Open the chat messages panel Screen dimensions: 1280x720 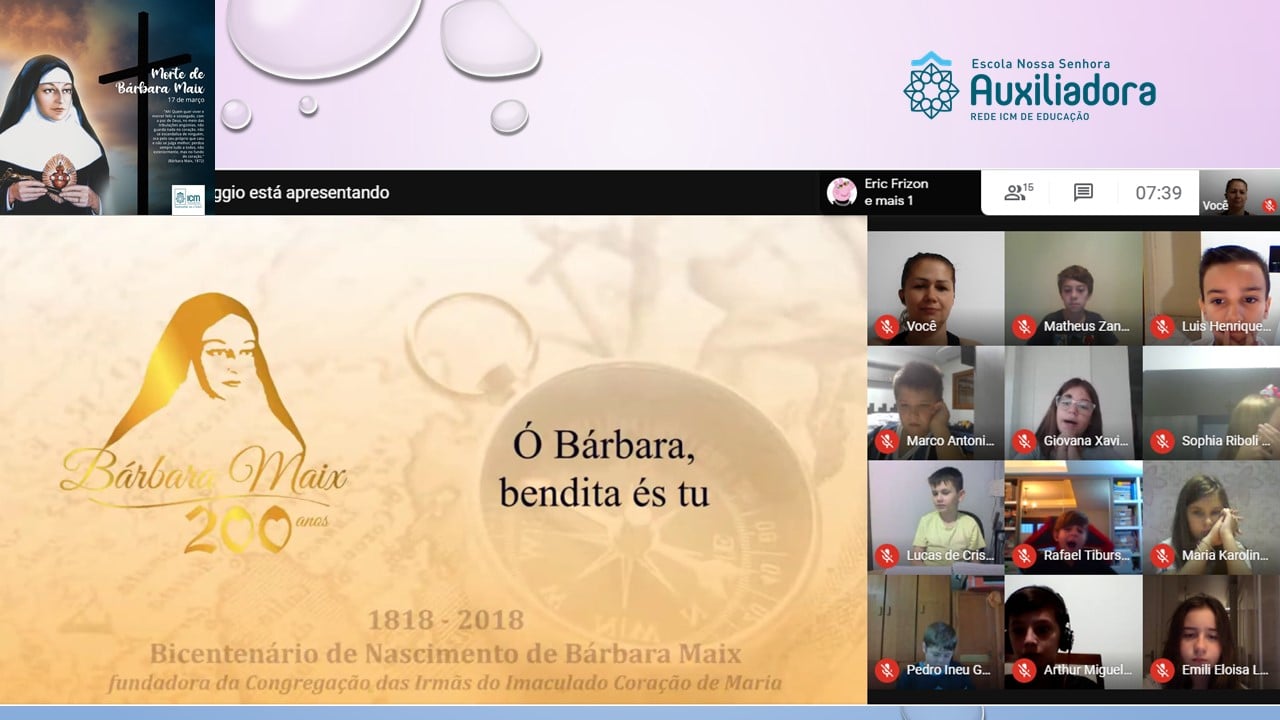(x=1083, y=192)
